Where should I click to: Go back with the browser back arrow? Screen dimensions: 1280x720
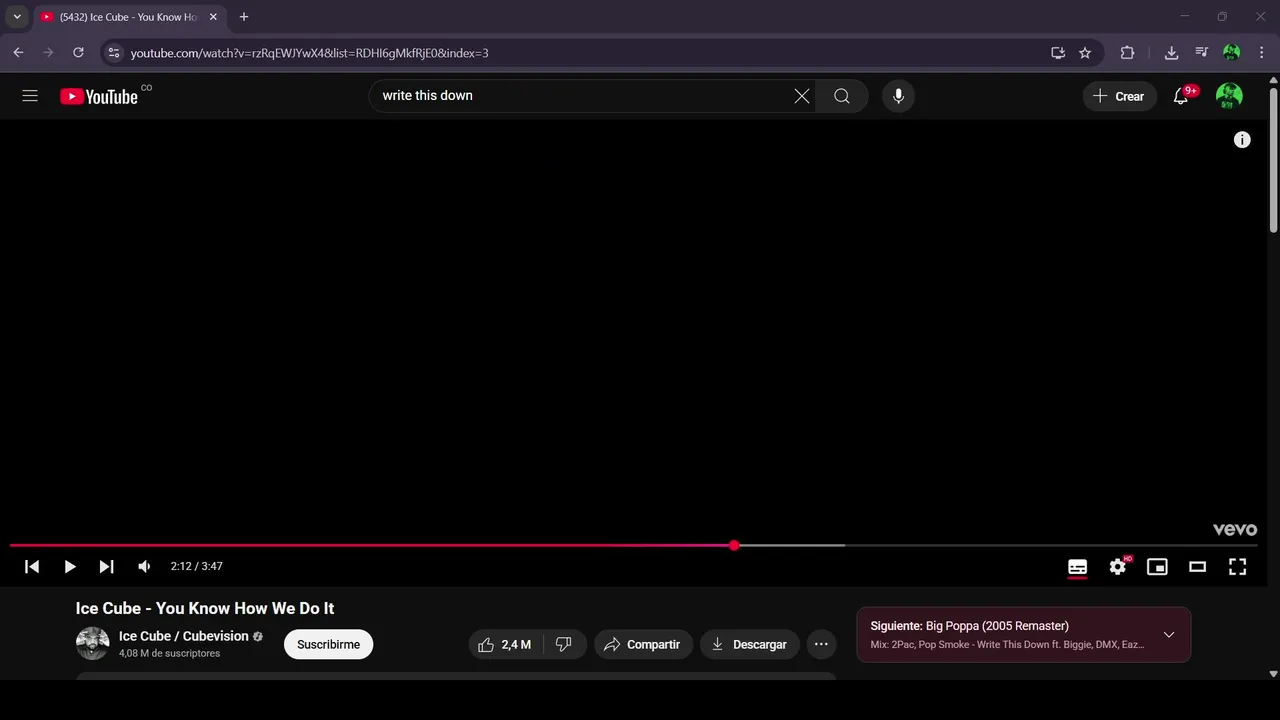point(18,53)
